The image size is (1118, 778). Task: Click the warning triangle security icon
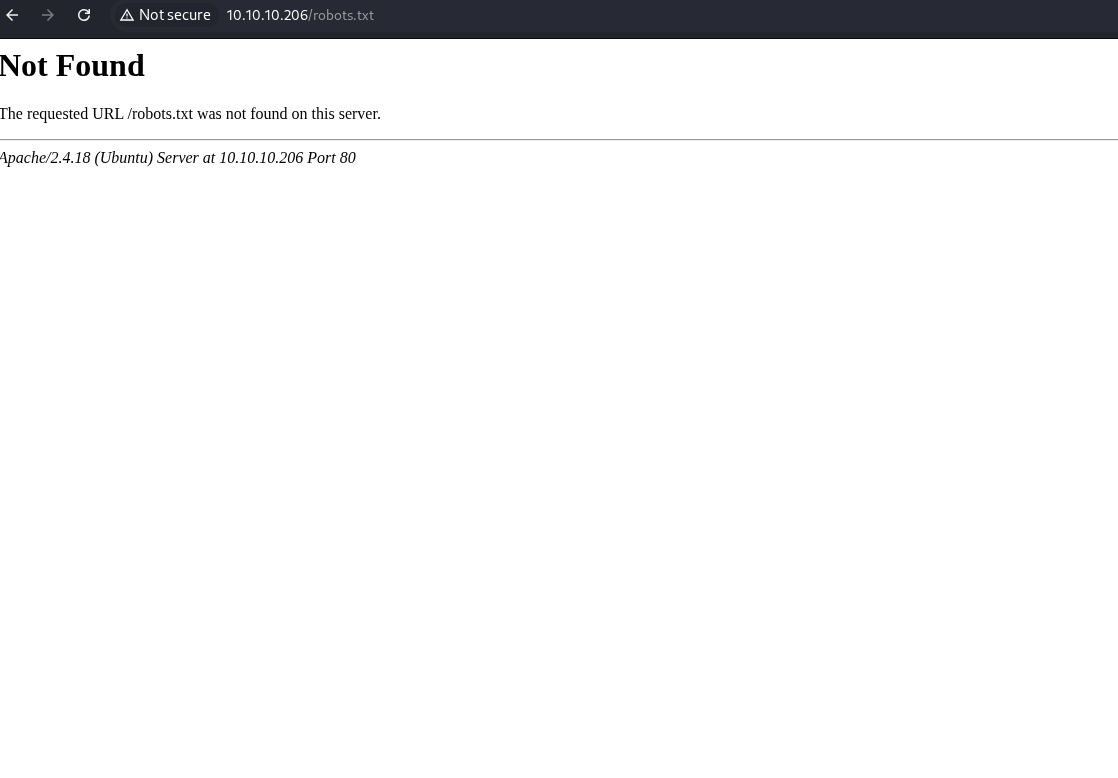pyautogui.click(x=127, y=15)
